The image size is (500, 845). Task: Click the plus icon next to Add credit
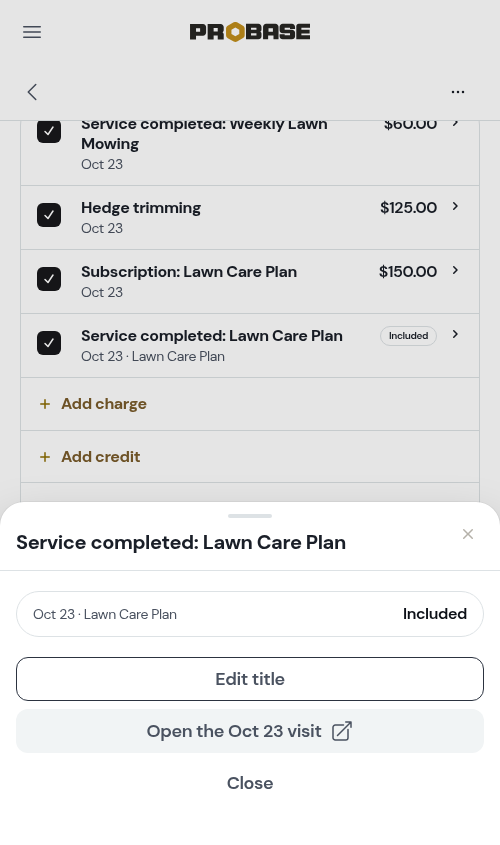coord(45,457)
